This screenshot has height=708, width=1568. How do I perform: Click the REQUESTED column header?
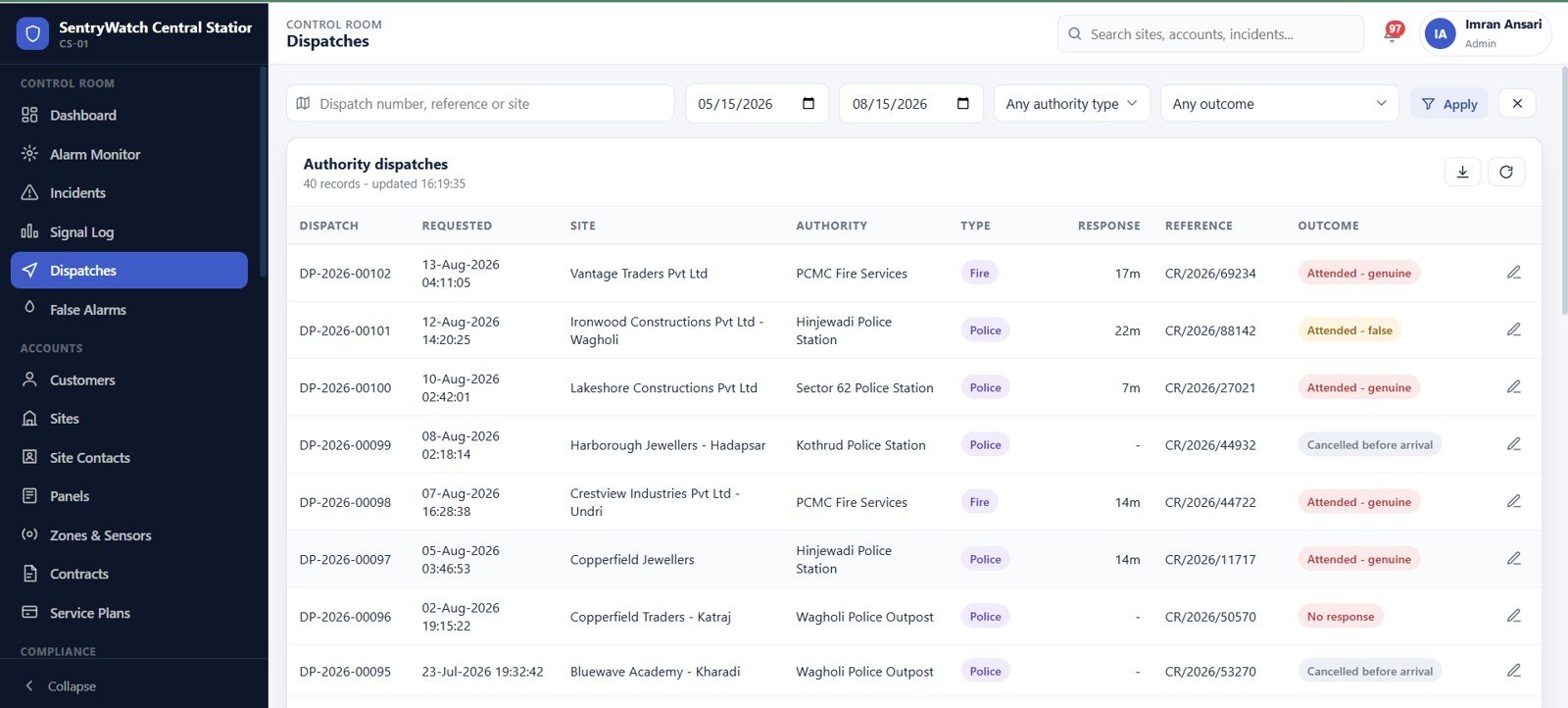coord(457,226)
